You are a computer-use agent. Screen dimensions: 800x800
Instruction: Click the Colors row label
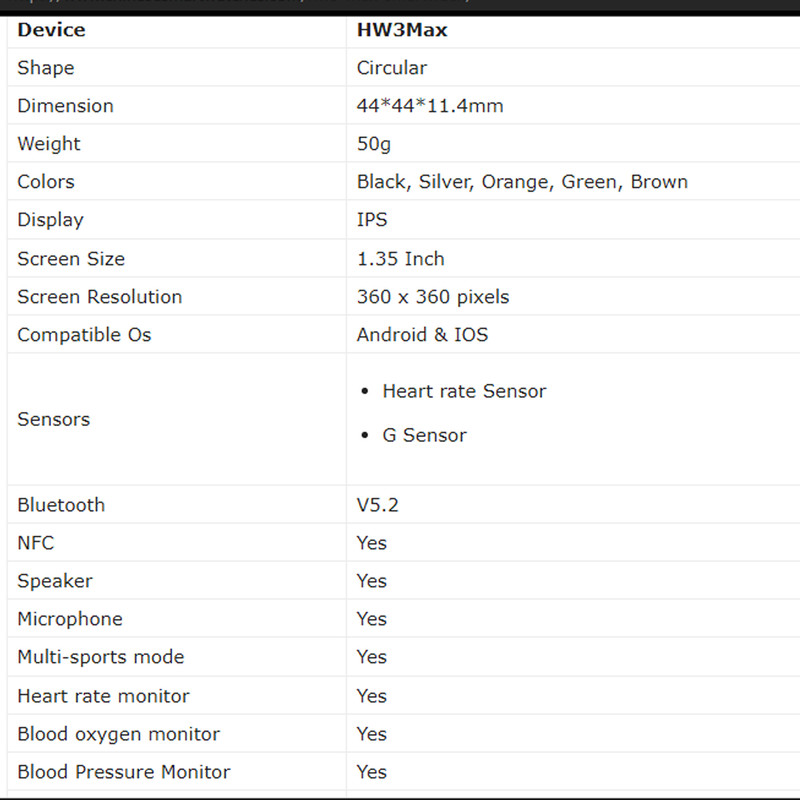coord(46,182)
